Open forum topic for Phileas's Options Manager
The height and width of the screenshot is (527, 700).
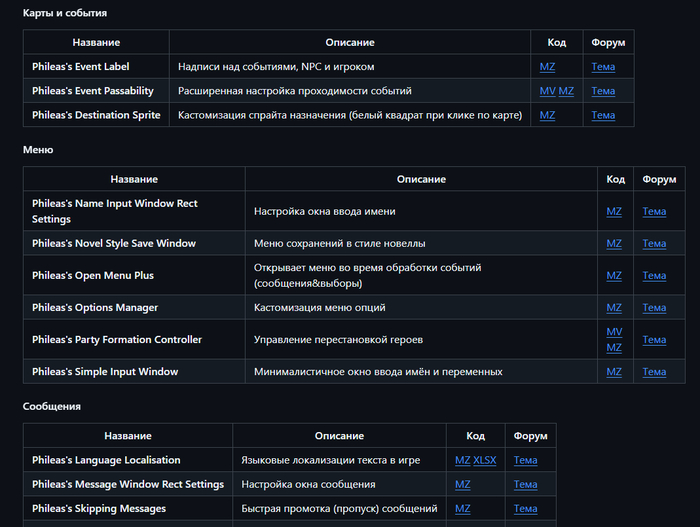(654, 307)
